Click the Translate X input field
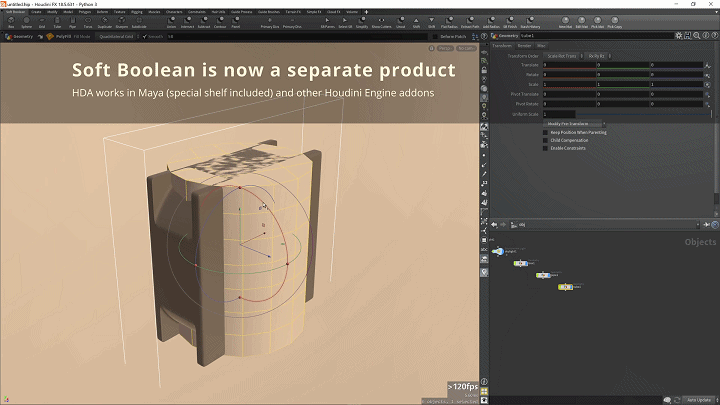Viewport: 720px width, 405px height. [569, 65]
